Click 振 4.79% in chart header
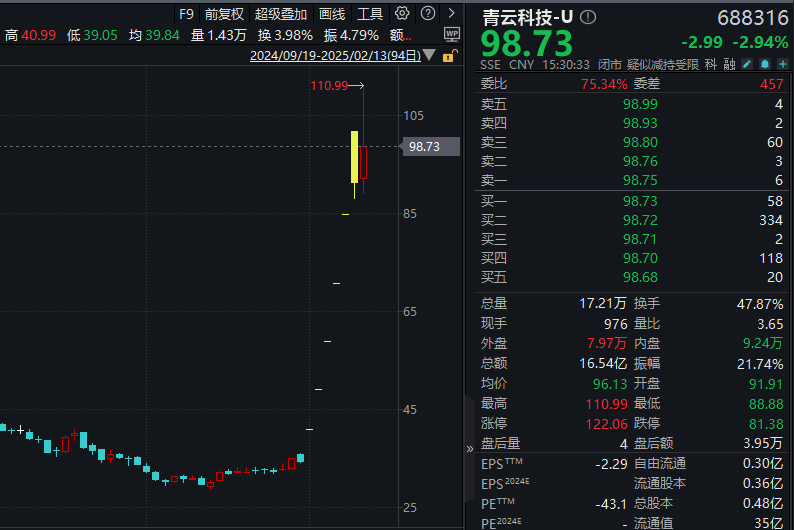The width and height of the screenshot is (794, 530). click(x=351, y=35)
